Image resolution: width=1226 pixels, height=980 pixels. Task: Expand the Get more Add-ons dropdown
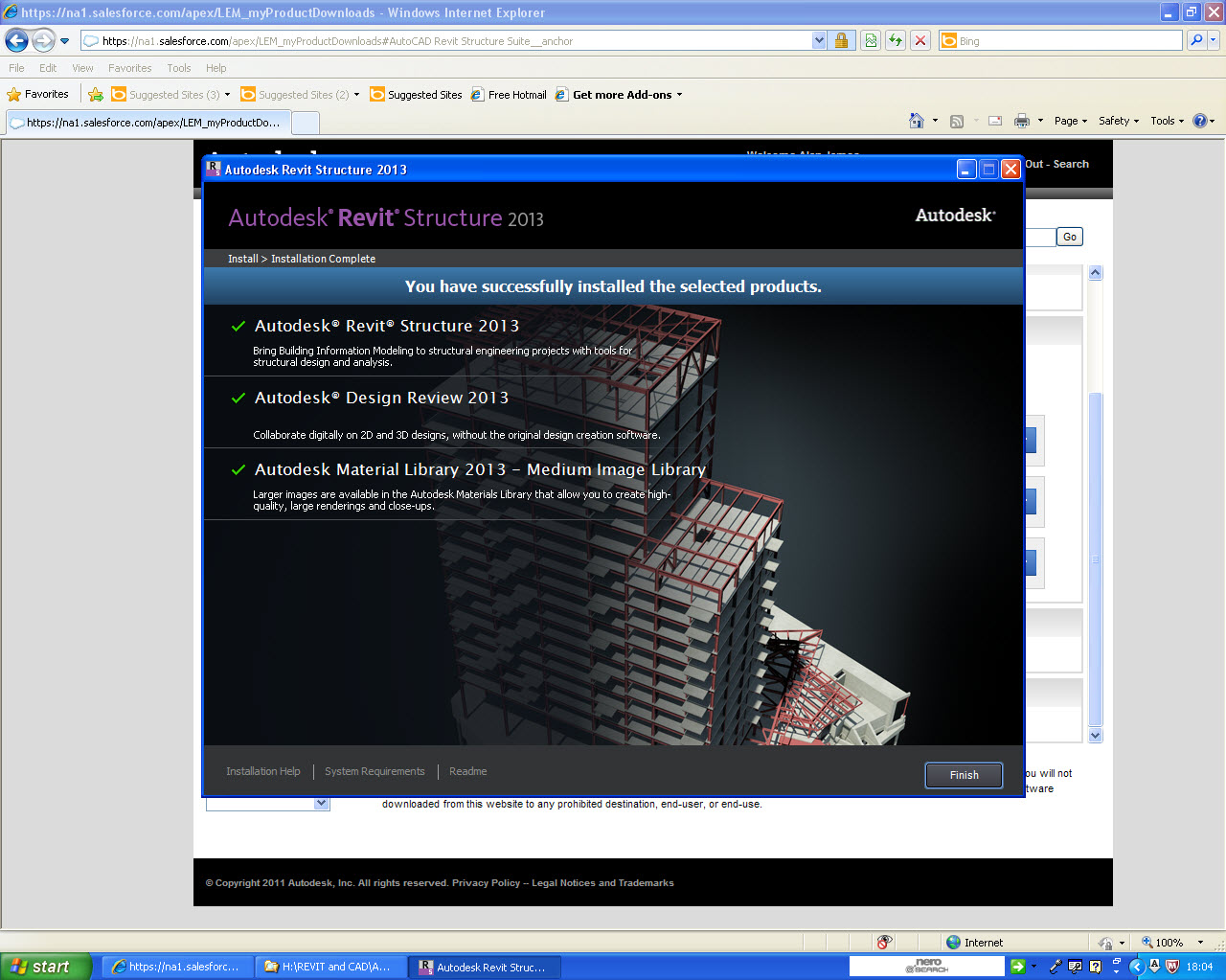click(x=679, y=95)
